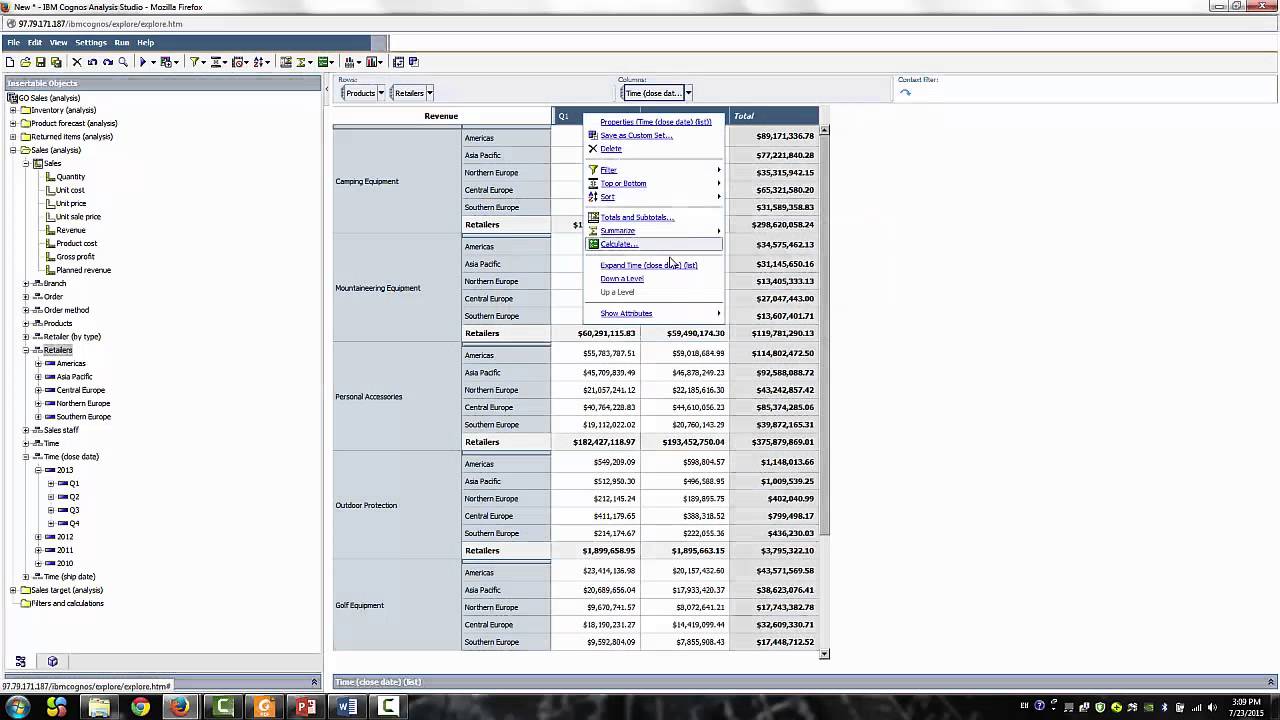The width and height of the screenshot is (1280, 720).
Task: Click the Delete X toolbar icon
Action: click(77, 62)
